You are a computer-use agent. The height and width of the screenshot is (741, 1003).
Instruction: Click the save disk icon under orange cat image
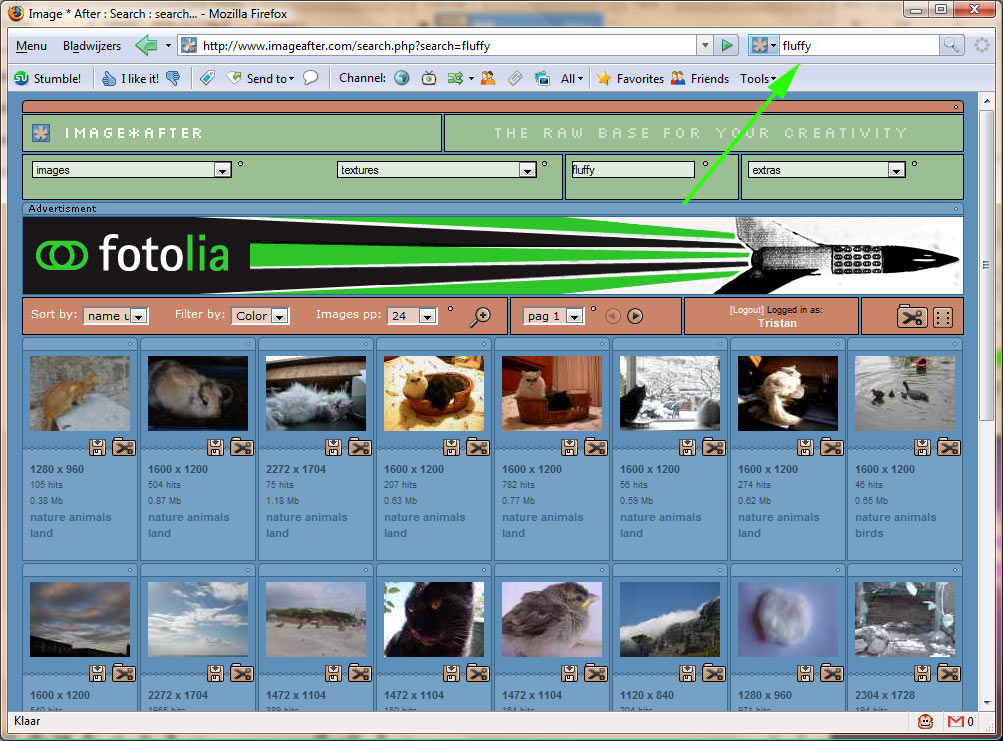[98, 447]
